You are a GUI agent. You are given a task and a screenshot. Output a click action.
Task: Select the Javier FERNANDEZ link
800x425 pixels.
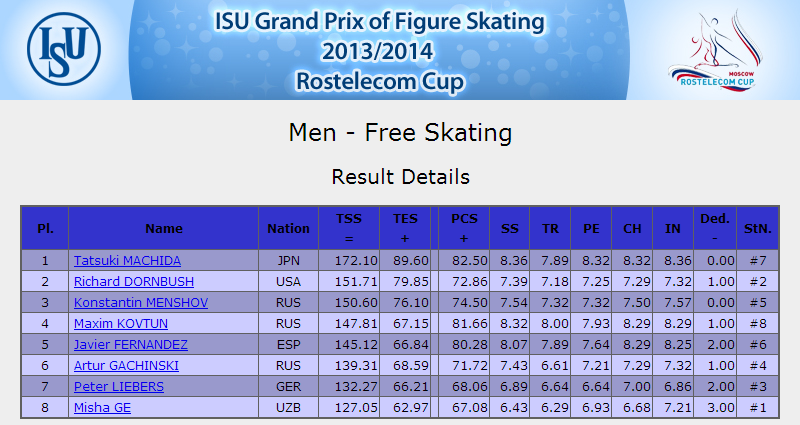(131, 344)
